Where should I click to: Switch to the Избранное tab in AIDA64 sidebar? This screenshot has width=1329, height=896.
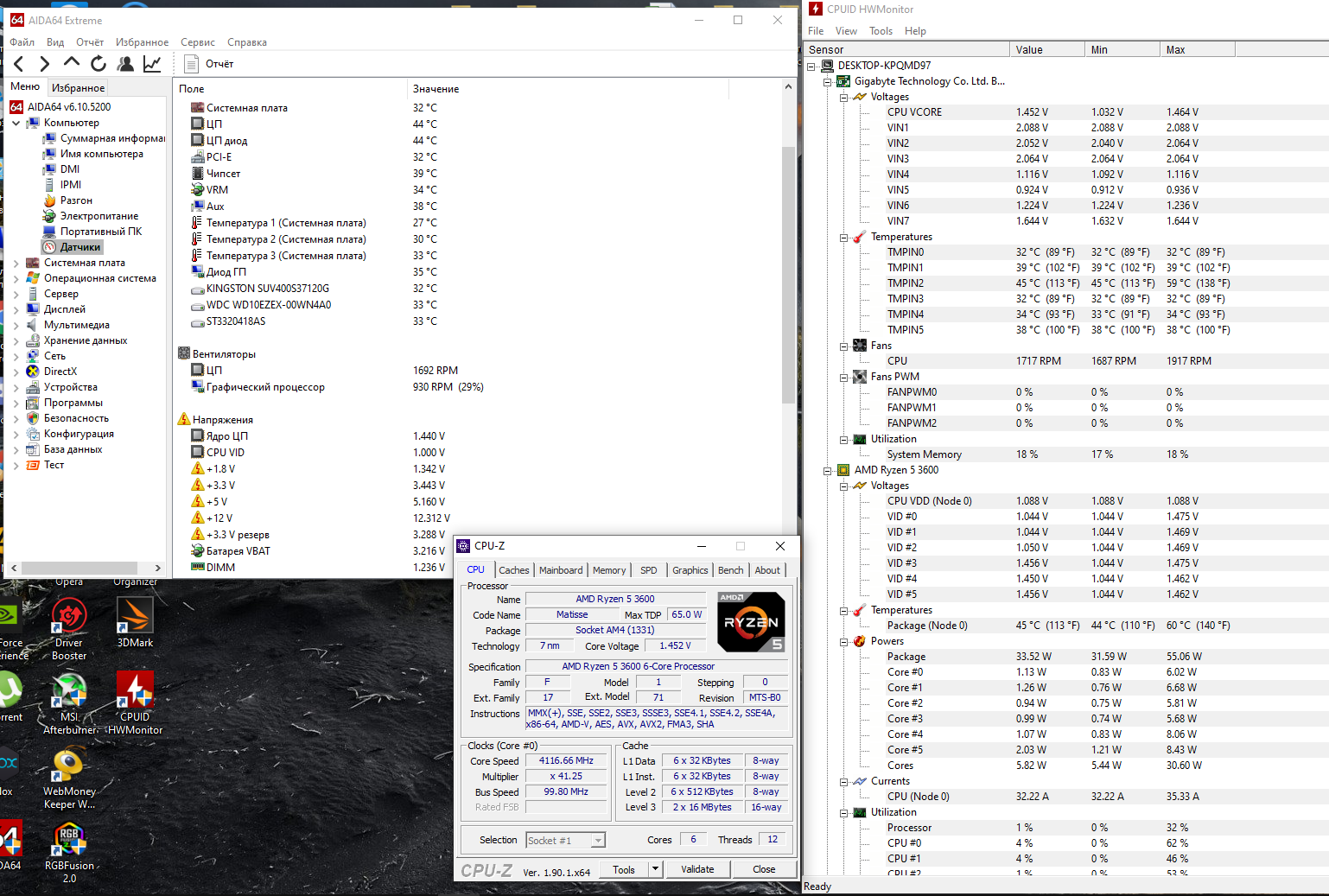click(78, 87)
